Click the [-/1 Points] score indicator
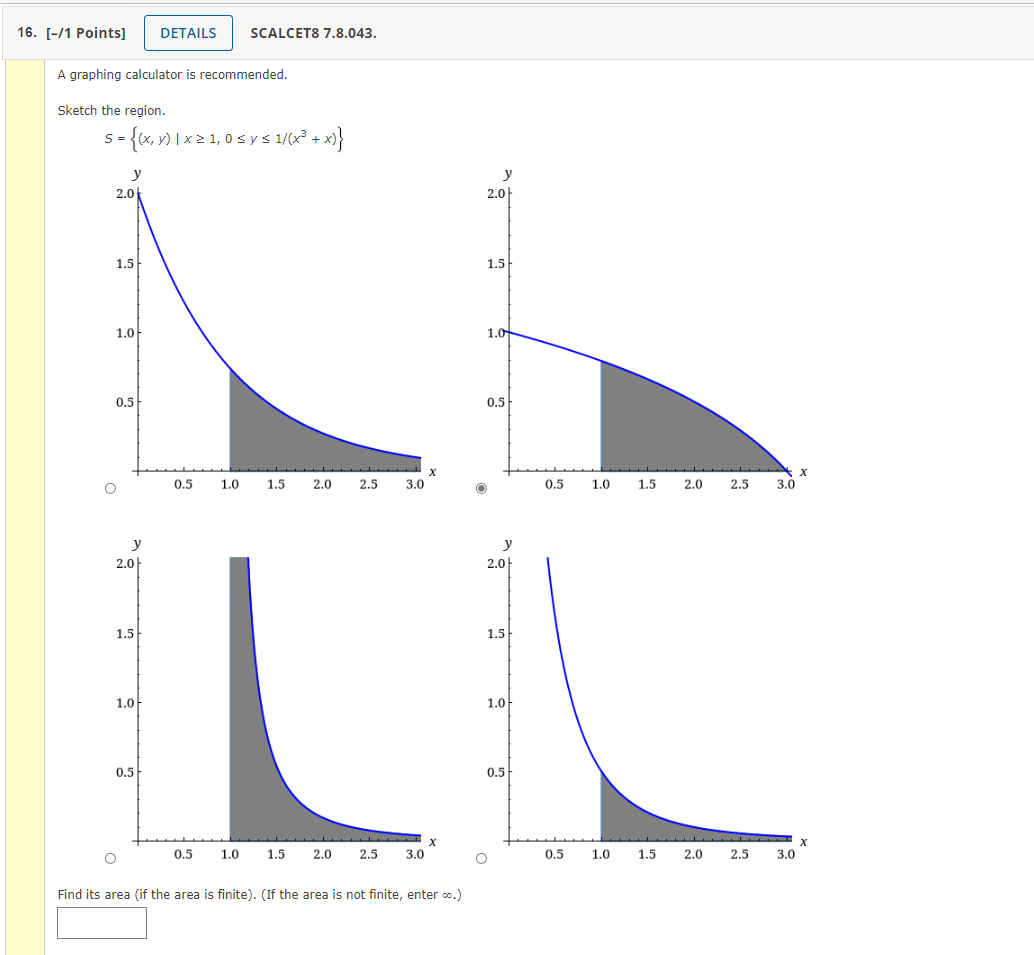Screen dimensions: 1034x955 tap(85, 32)
